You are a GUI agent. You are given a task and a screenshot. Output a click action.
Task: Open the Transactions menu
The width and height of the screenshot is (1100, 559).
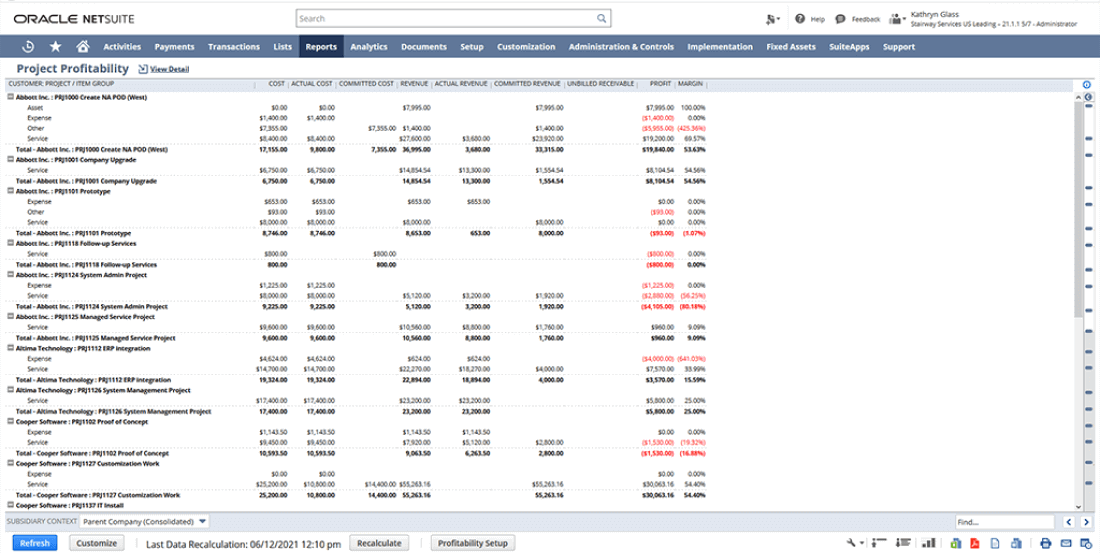(233, 47)
